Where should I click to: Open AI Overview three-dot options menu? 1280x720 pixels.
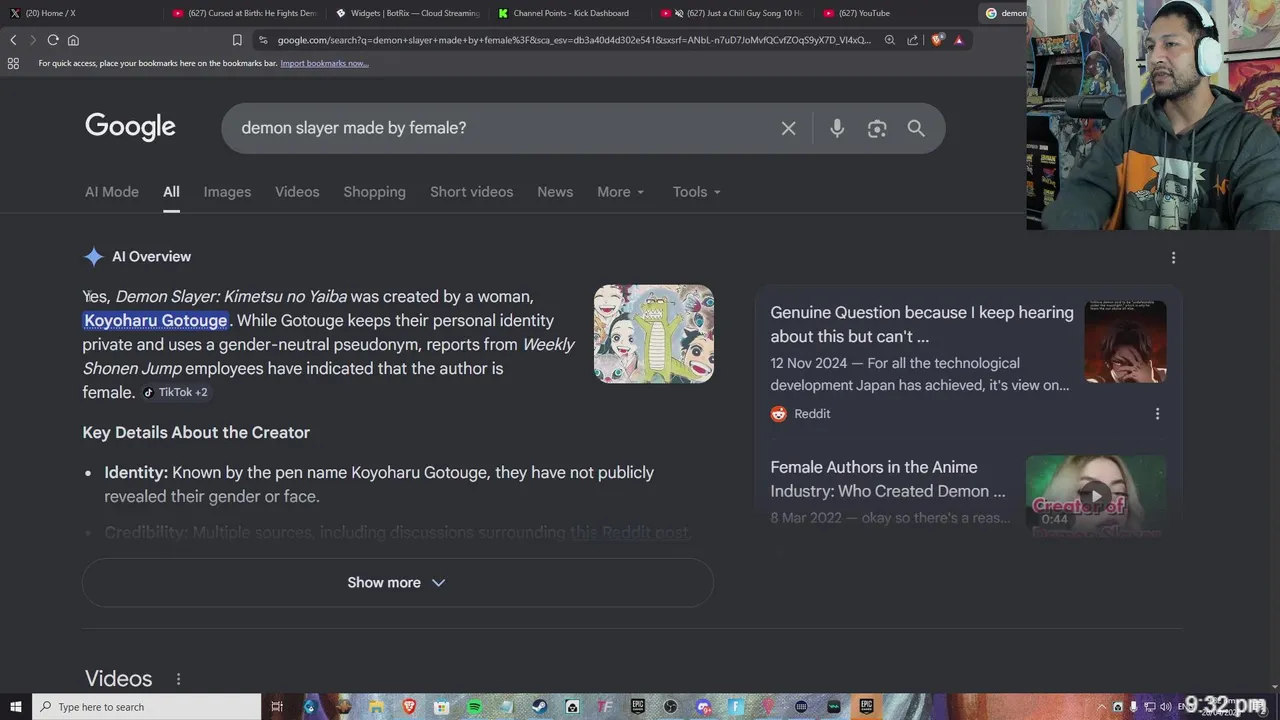tap(1173, 257)
